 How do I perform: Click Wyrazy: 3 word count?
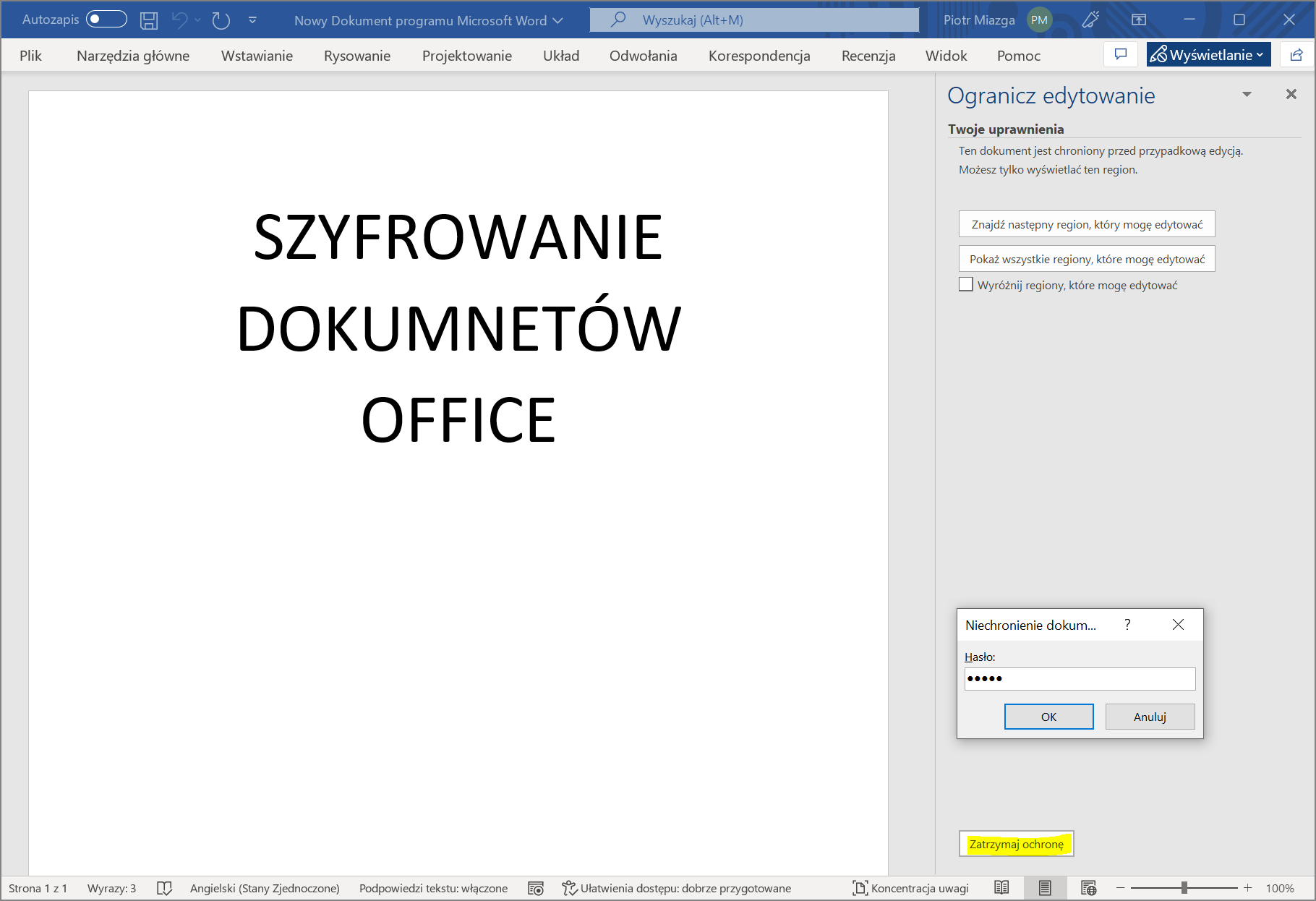point(111,888)
